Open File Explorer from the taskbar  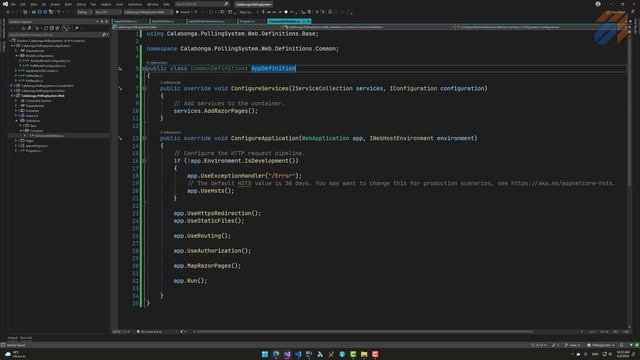click(364, 354)
